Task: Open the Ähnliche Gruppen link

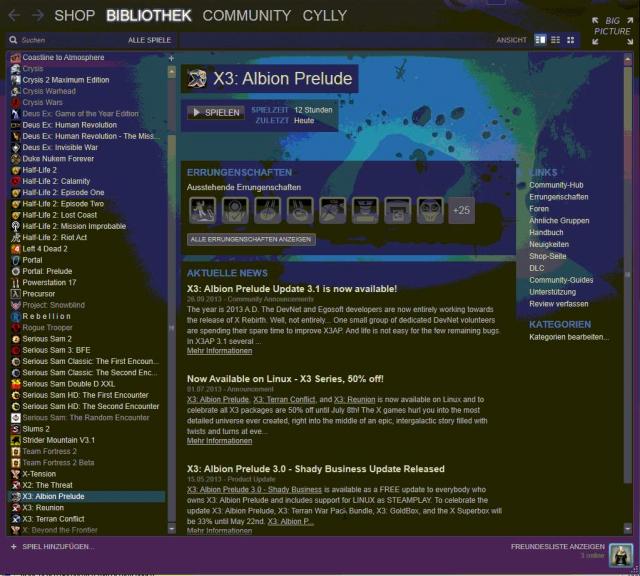Action: click(x=559, y=220)
